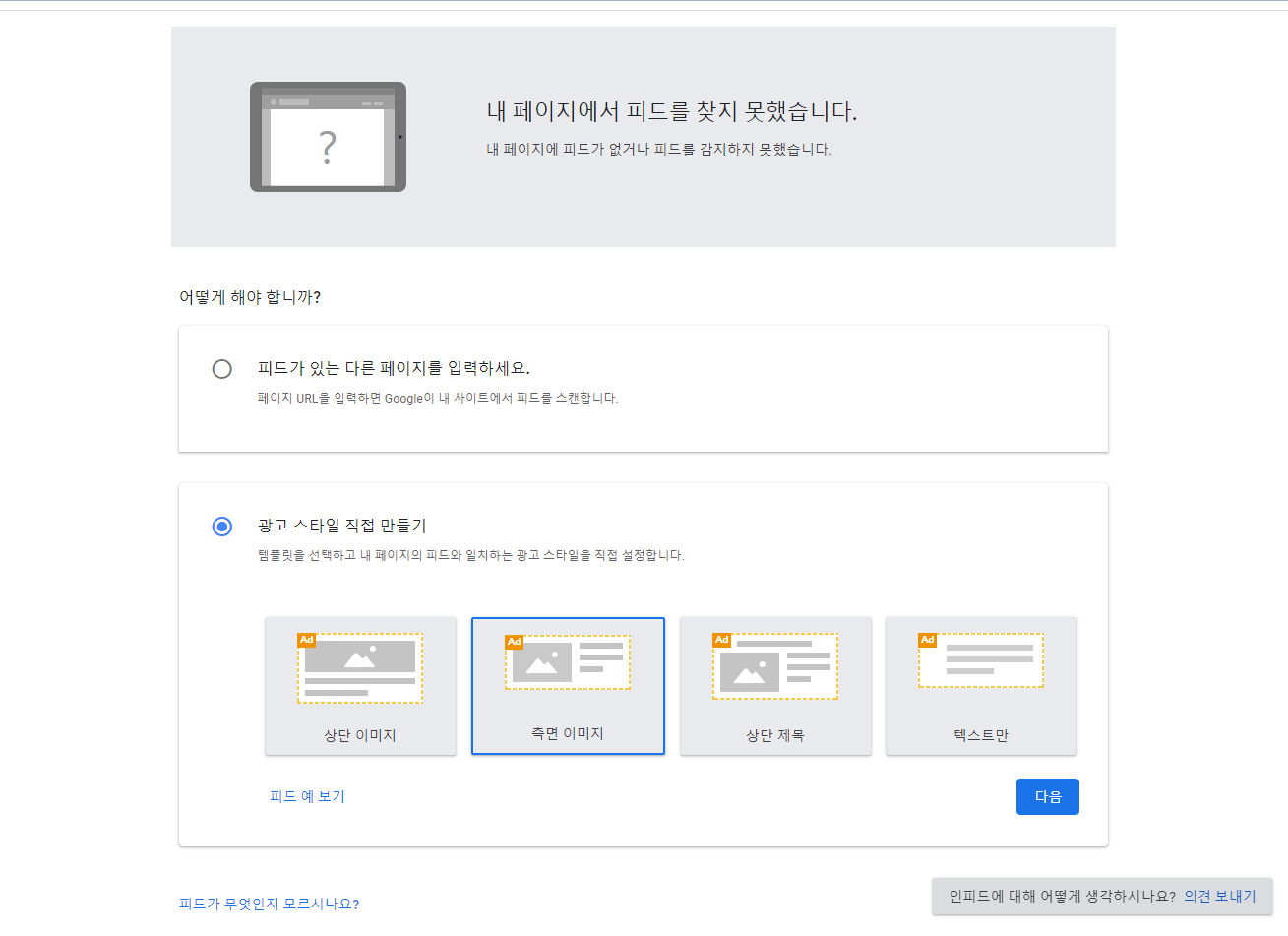Click the 인피드 feedback bar at bottom right
Viewport: 1288px width, 936px height.
[1097, 896]
